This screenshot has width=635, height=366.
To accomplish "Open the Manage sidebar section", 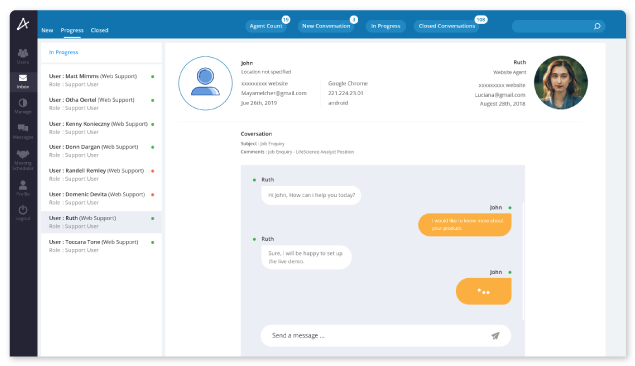I will 23,106.
